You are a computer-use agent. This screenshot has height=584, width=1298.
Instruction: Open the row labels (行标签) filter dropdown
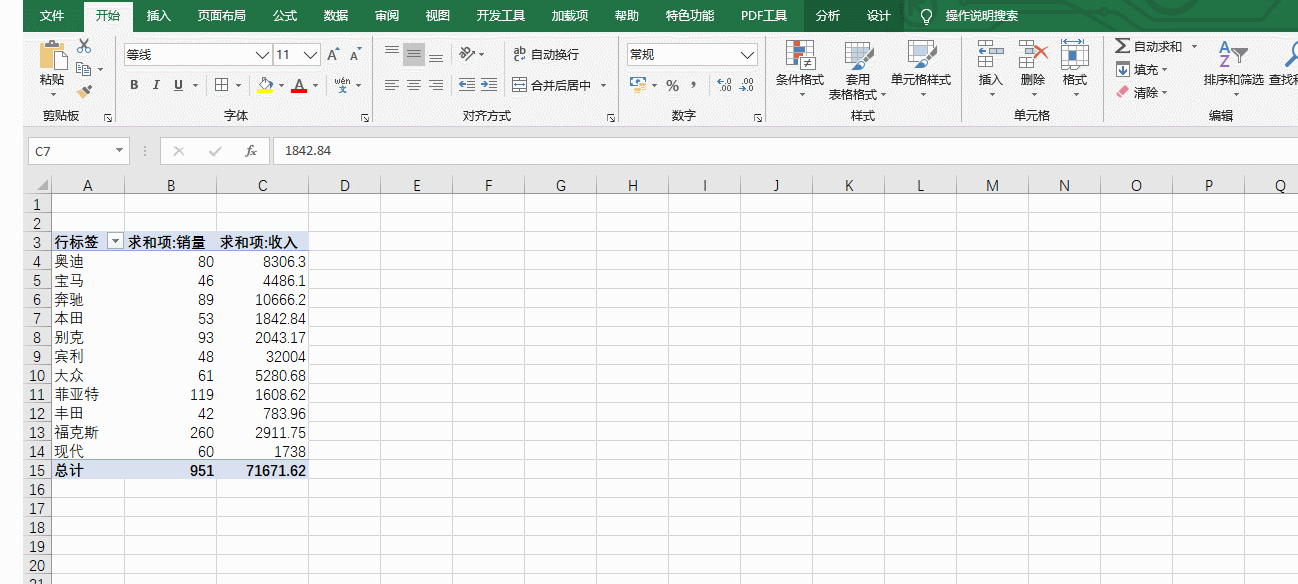tap(115, 242)
